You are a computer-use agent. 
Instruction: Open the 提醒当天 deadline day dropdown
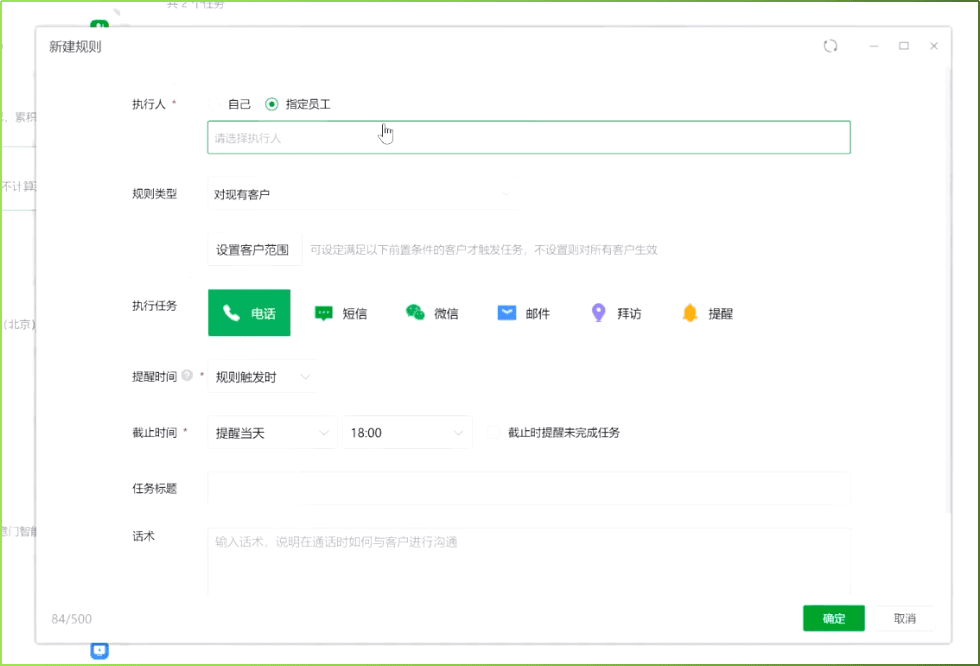(x=271, y=433)
